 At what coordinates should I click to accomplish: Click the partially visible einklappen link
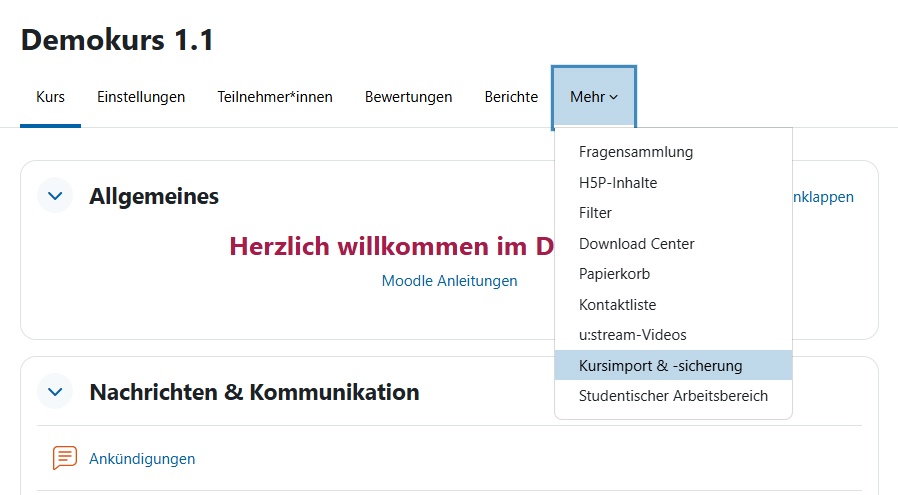[823, 197]
